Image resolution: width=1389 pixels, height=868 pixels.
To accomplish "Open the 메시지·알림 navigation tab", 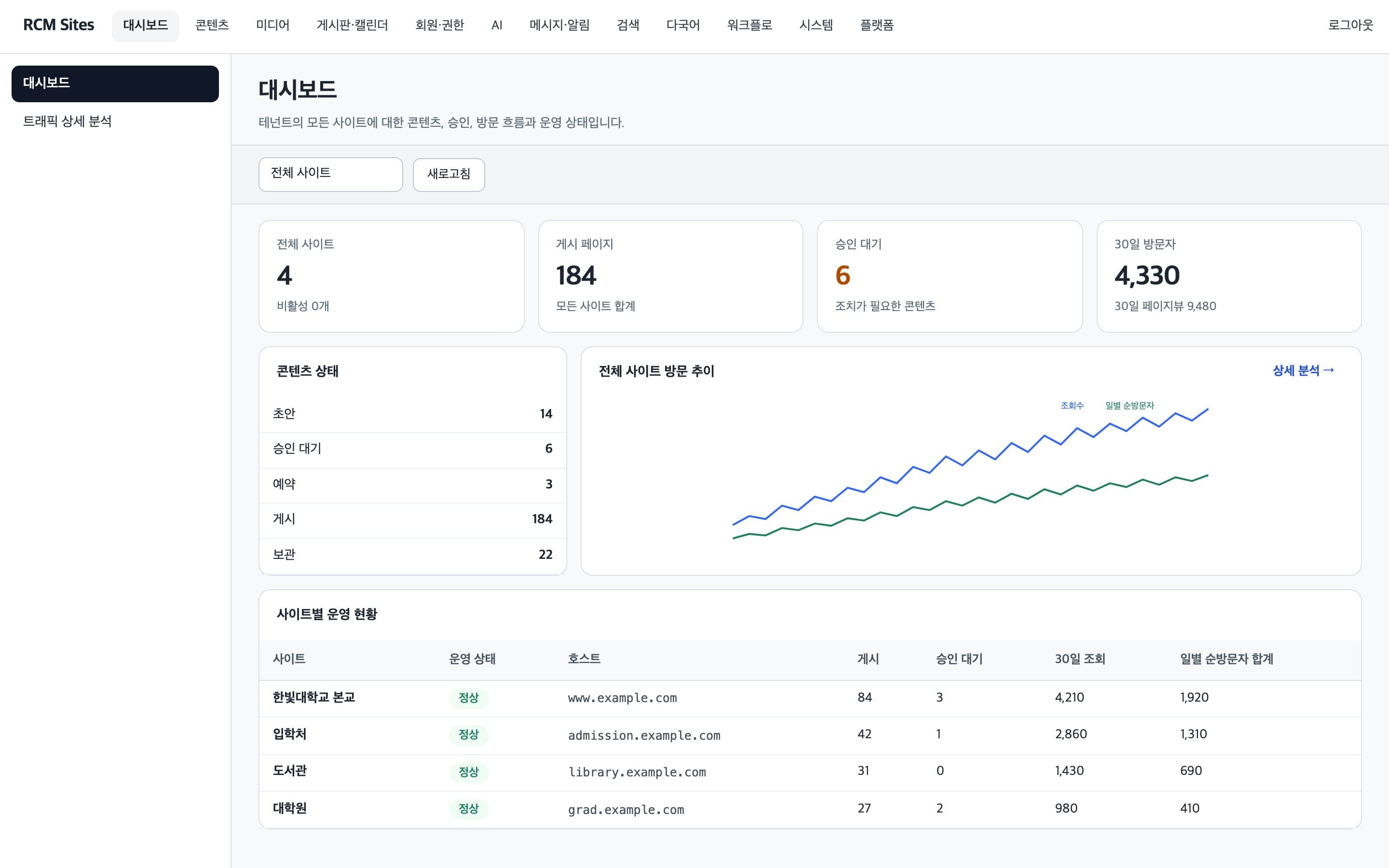I will [x=559, y=25].
